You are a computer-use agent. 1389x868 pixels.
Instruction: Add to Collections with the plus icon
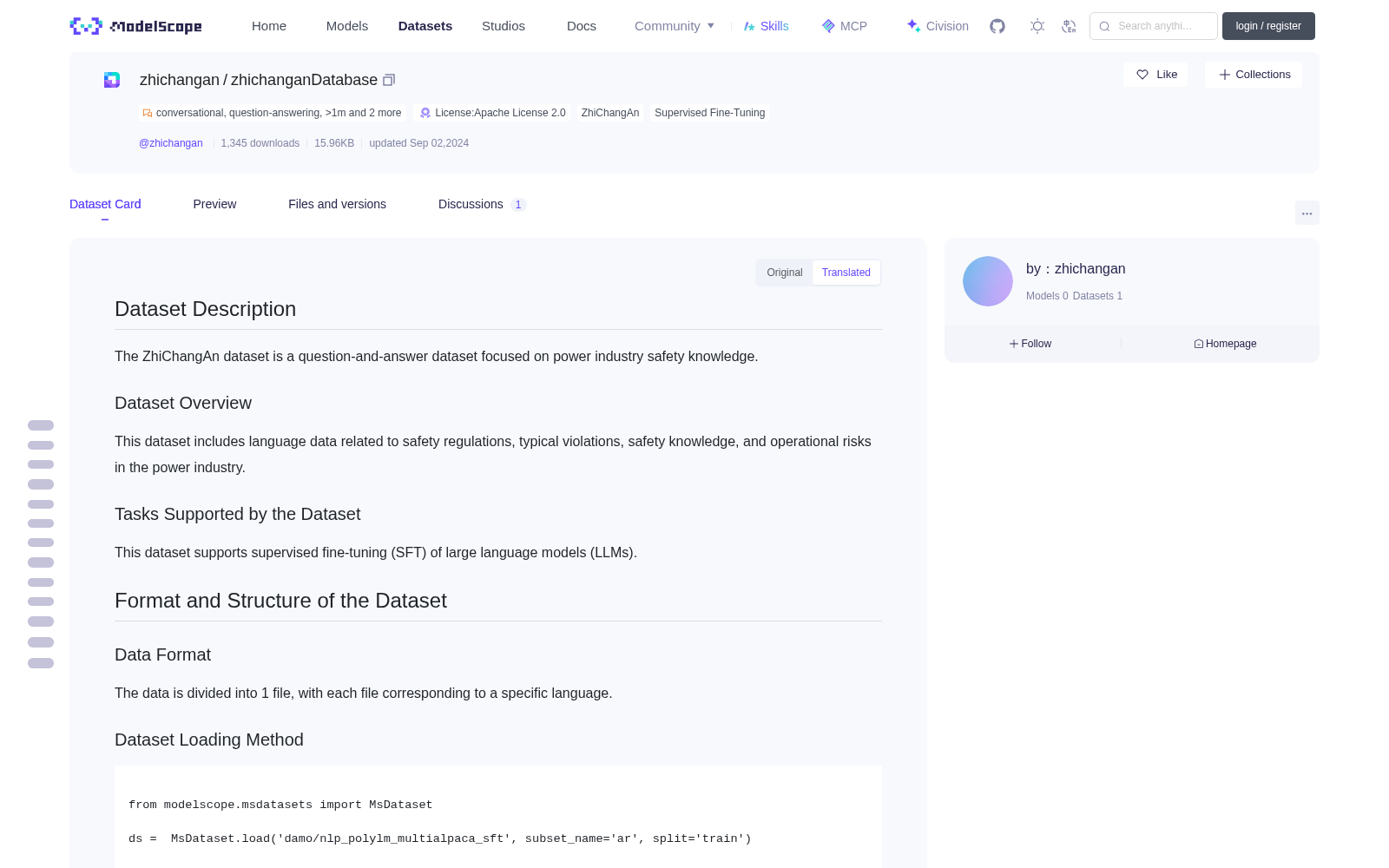[1225, 75]
